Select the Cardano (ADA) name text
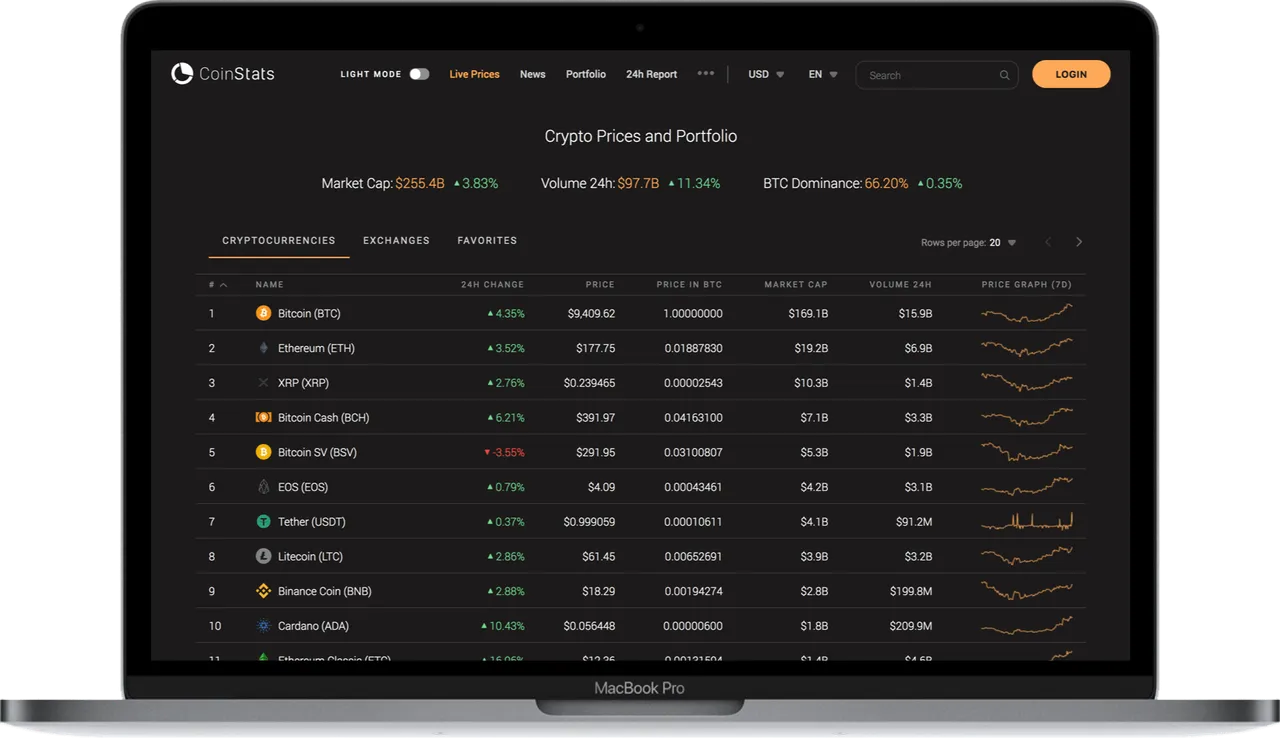 [314, 627]
